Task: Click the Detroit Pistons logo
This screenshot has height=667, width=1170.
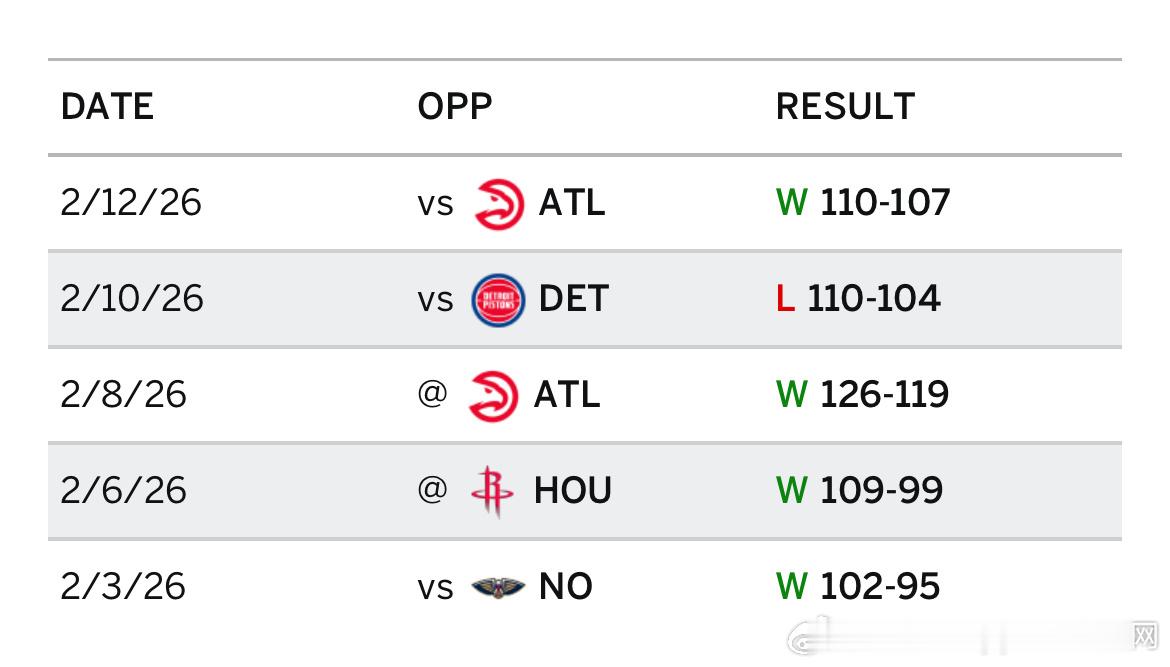Action: [498, 300]
